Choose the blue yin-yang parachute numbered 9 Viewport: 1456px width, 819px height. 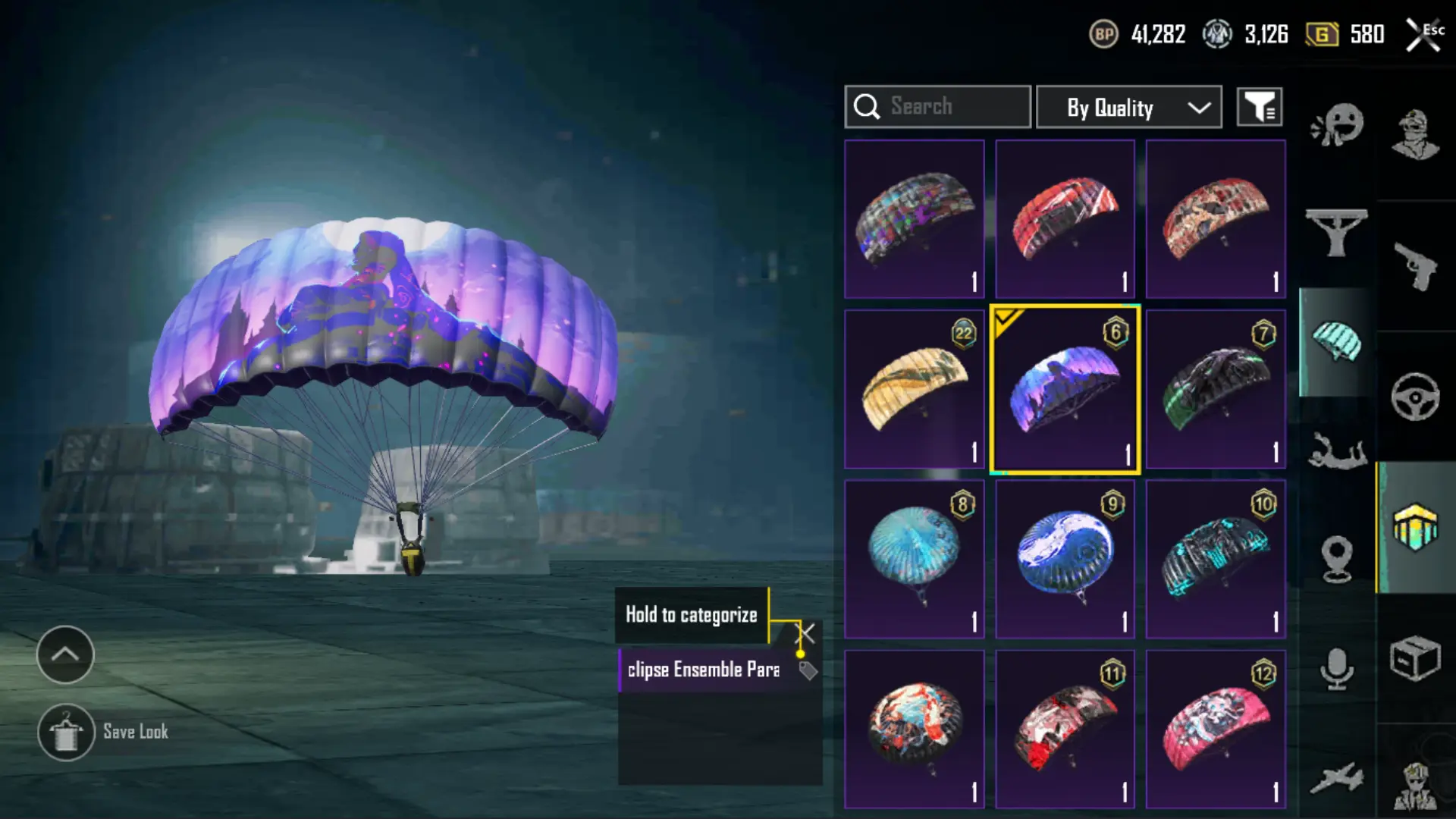coord(1065,559)
